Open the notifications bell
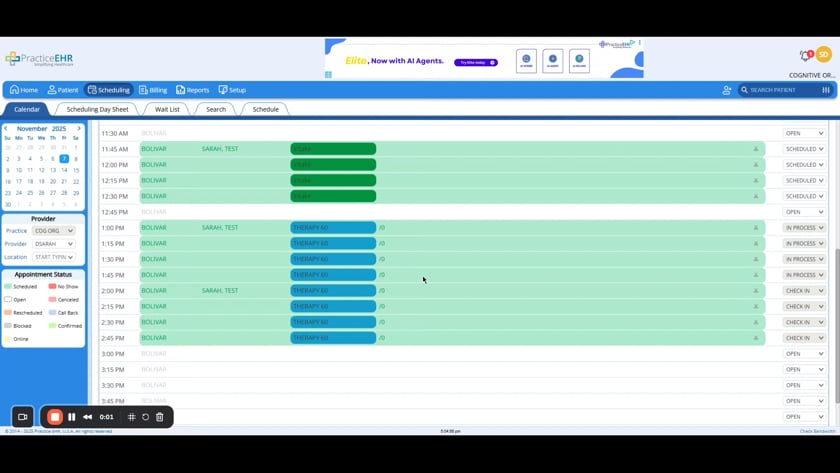 [x=805, y=55]
